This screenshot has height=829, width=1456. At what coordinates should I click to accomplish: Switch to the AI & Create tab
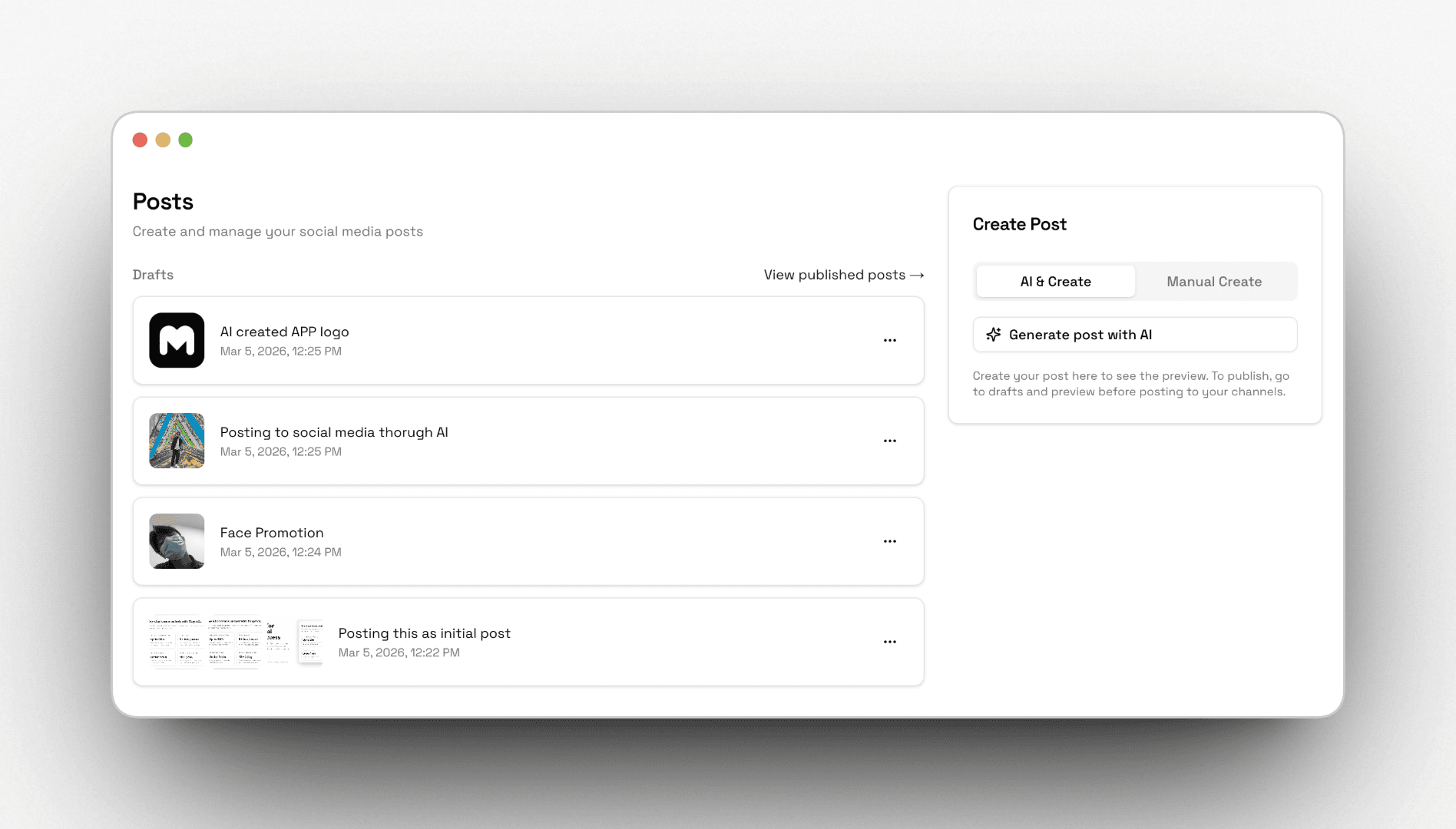click(x=1055, y=282)
